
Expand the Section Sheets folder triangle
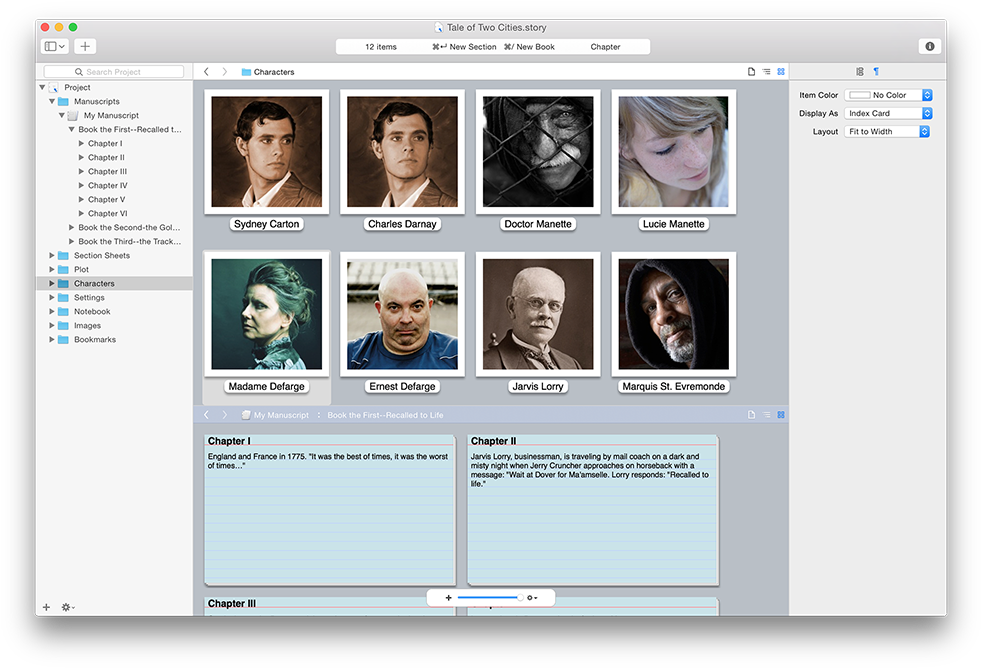[52, 255]
